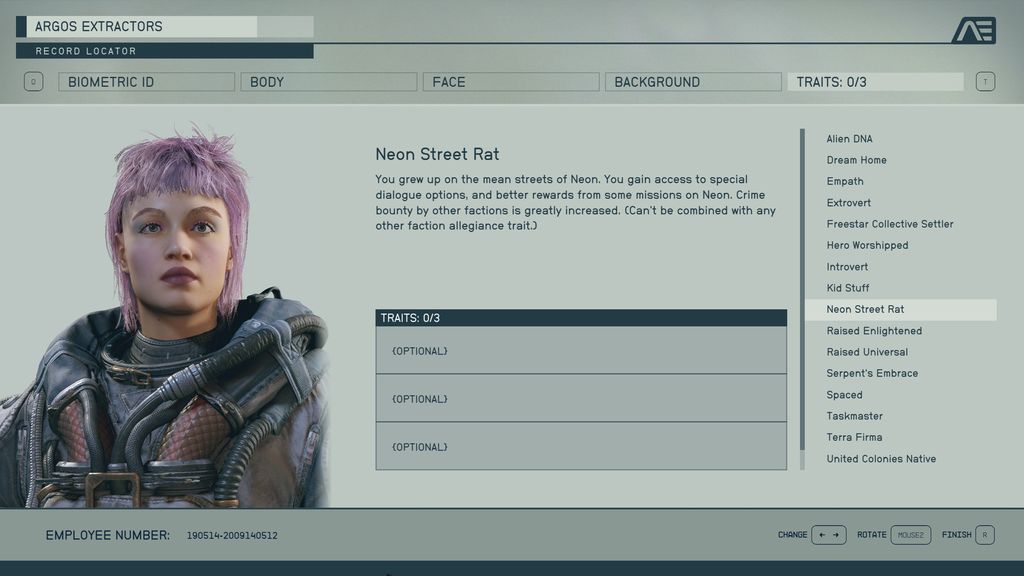Viewport: 1024px width, 576px height.
Task: Open the third Optional trait slot
Action: [578, 446]
